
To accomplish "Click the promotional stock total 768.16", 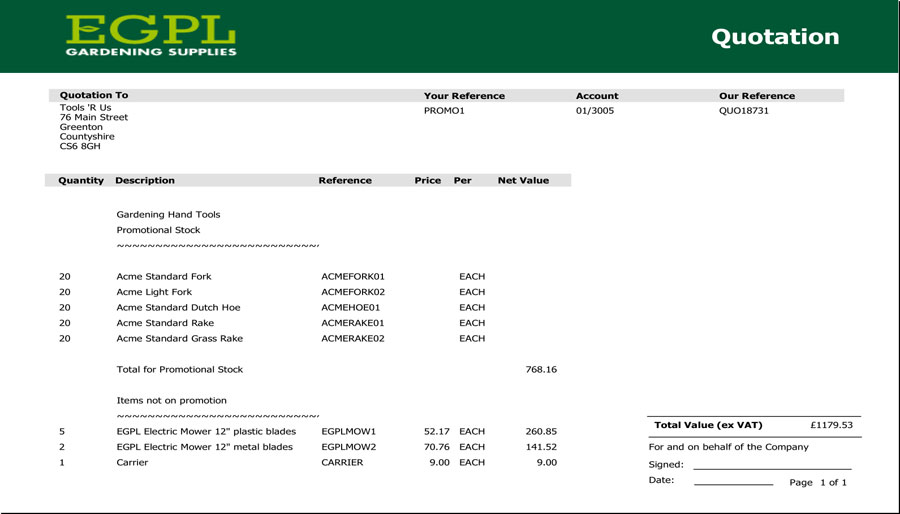I will [x=540, y=370].
